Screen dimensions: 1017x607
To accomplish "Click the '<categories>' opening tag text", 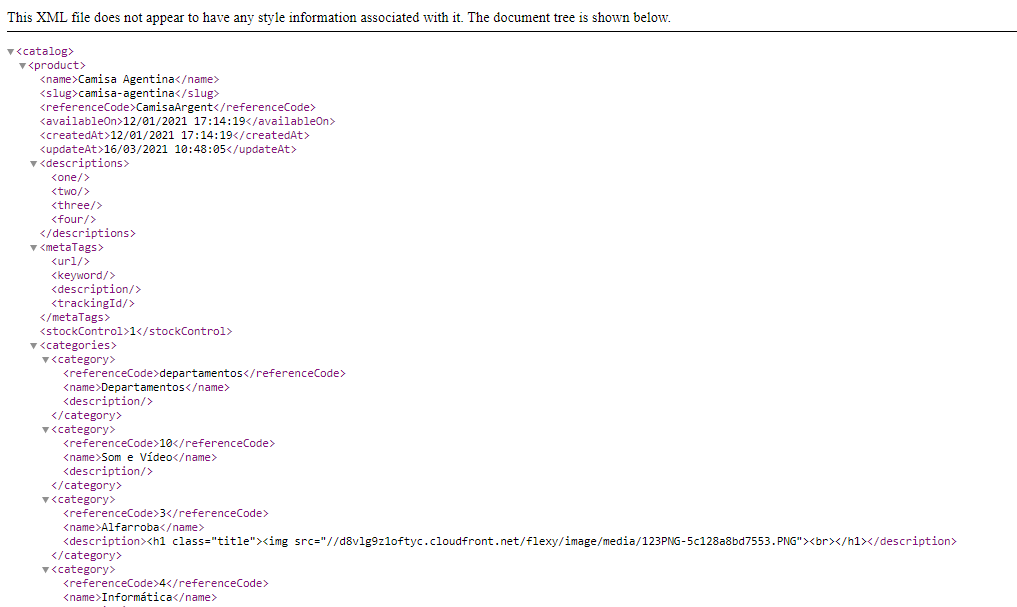I will (78, 346).
